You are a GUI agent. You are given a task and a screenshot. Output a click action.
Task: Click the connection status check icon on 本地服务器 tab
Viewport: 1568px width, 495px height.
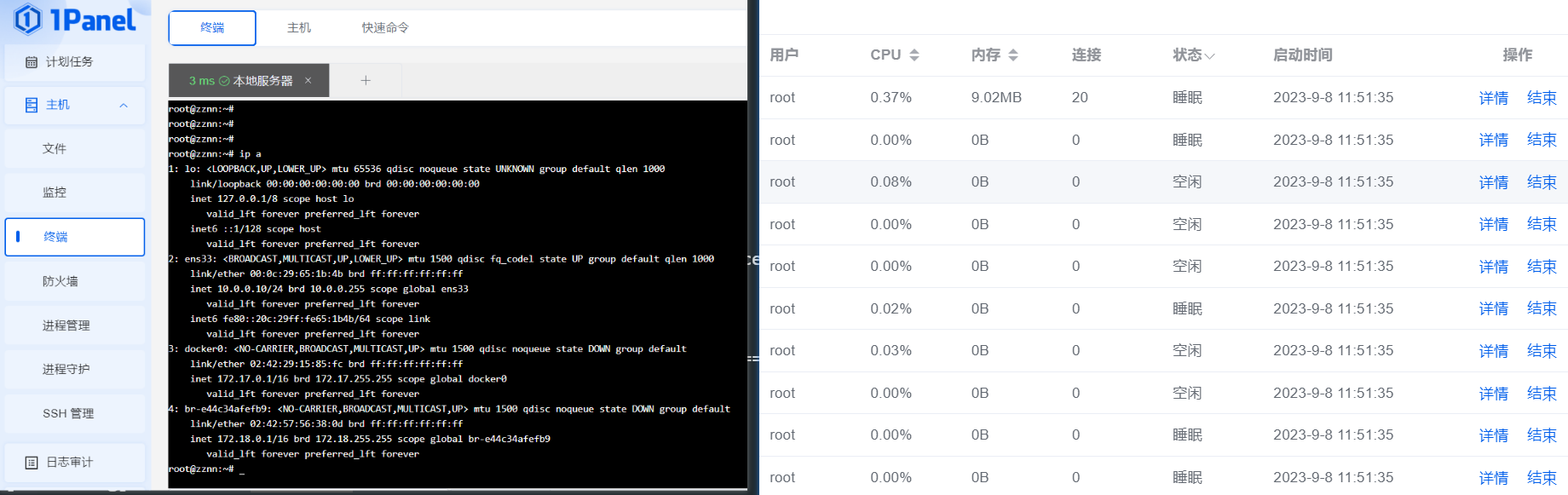[224, 81]
